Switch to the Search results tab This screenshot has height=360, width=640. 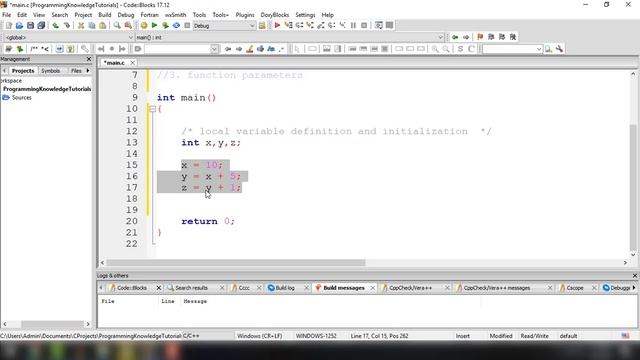pyautogui.click(x=191, y=288)
